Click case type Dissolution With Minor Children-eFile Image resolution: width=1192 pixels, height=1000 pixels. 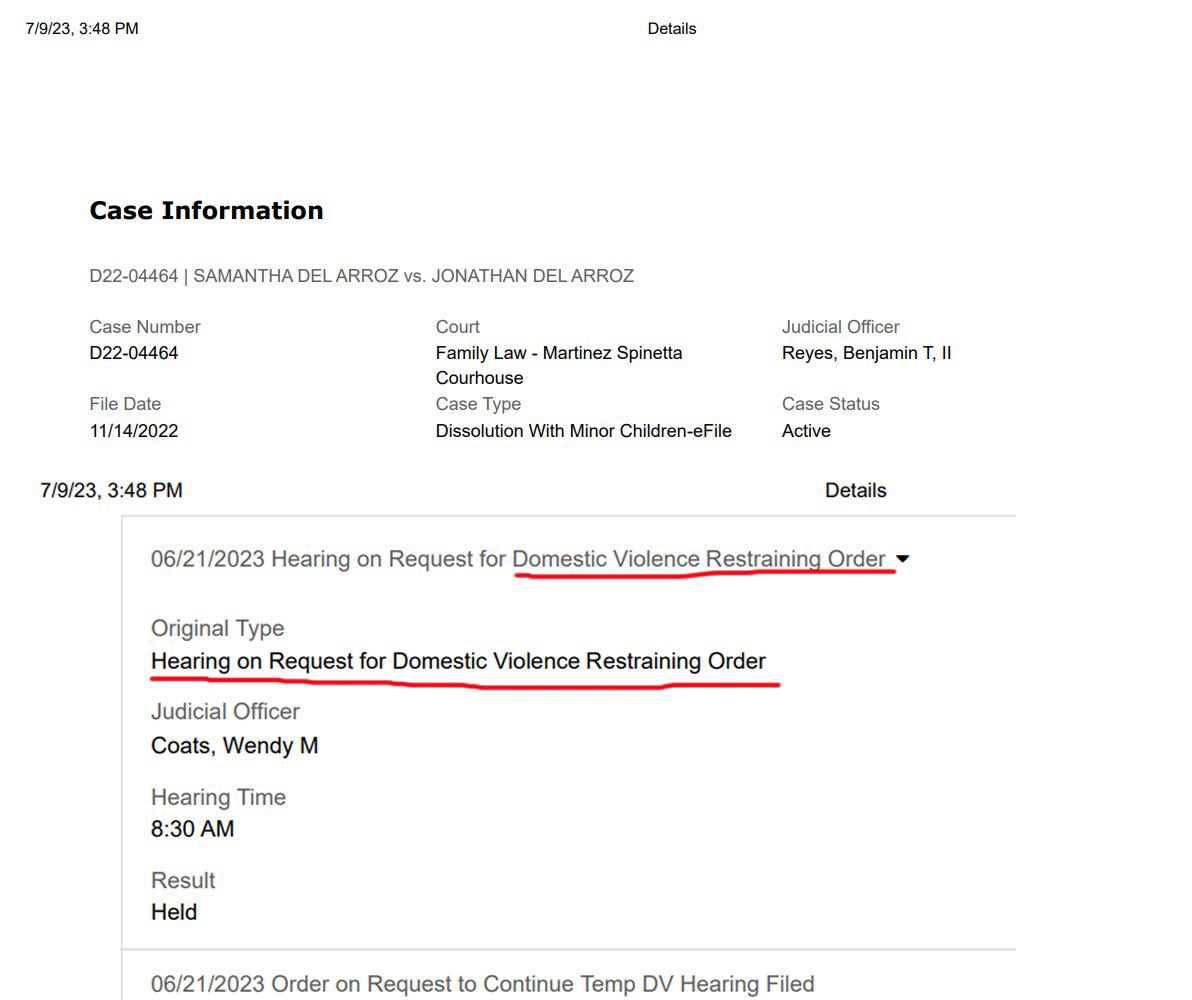click(x=583, y=431)
